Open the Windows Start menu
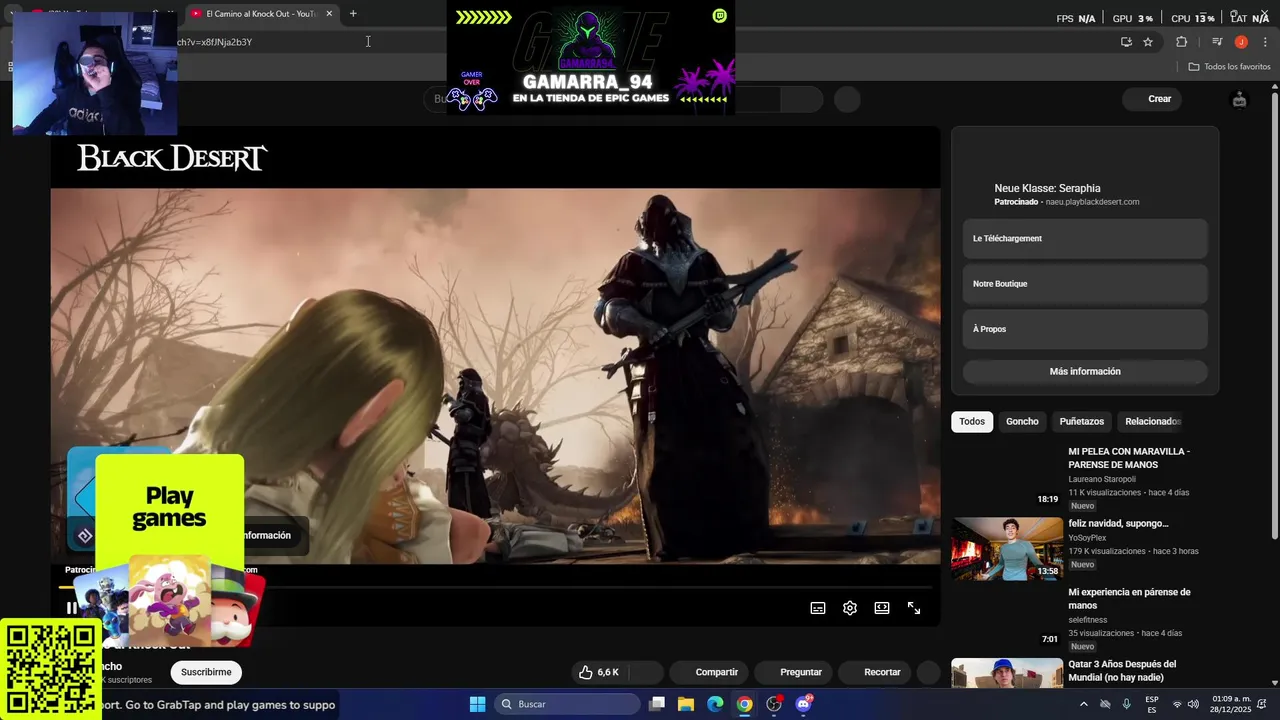 (x=478, y=704)
